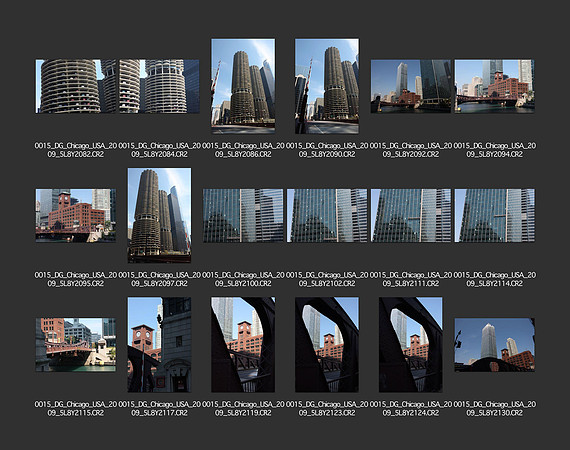This screenshot has width=570, height=450.
Task: Select the SL8Y2095 clock tower building thumbnail
Action: click(76, 215)
